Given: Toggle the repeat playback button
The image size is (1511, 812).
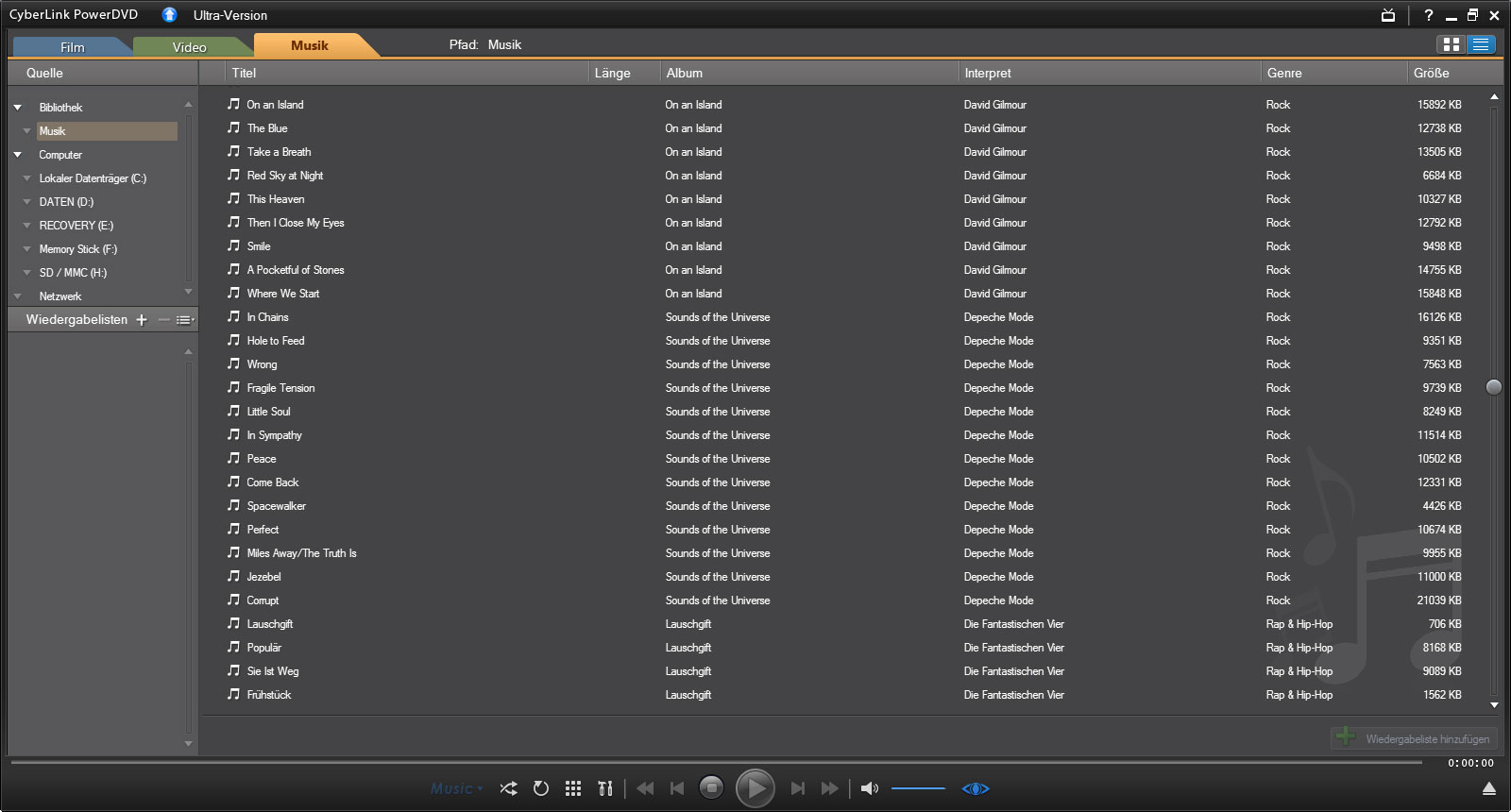Looking at the screenshot, I should (x=541, y=788).
